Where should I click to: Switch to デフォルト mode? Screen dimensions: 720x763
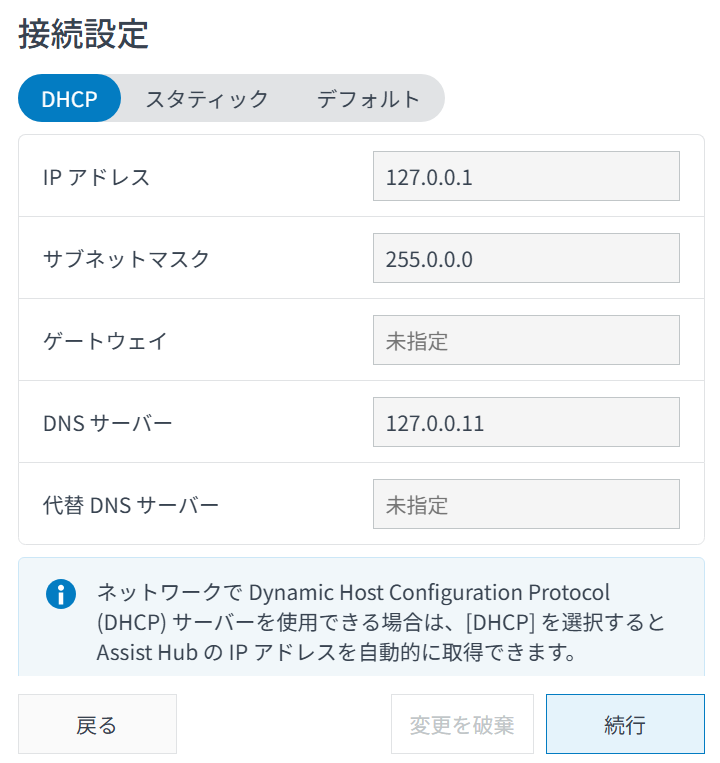[368, 99]
